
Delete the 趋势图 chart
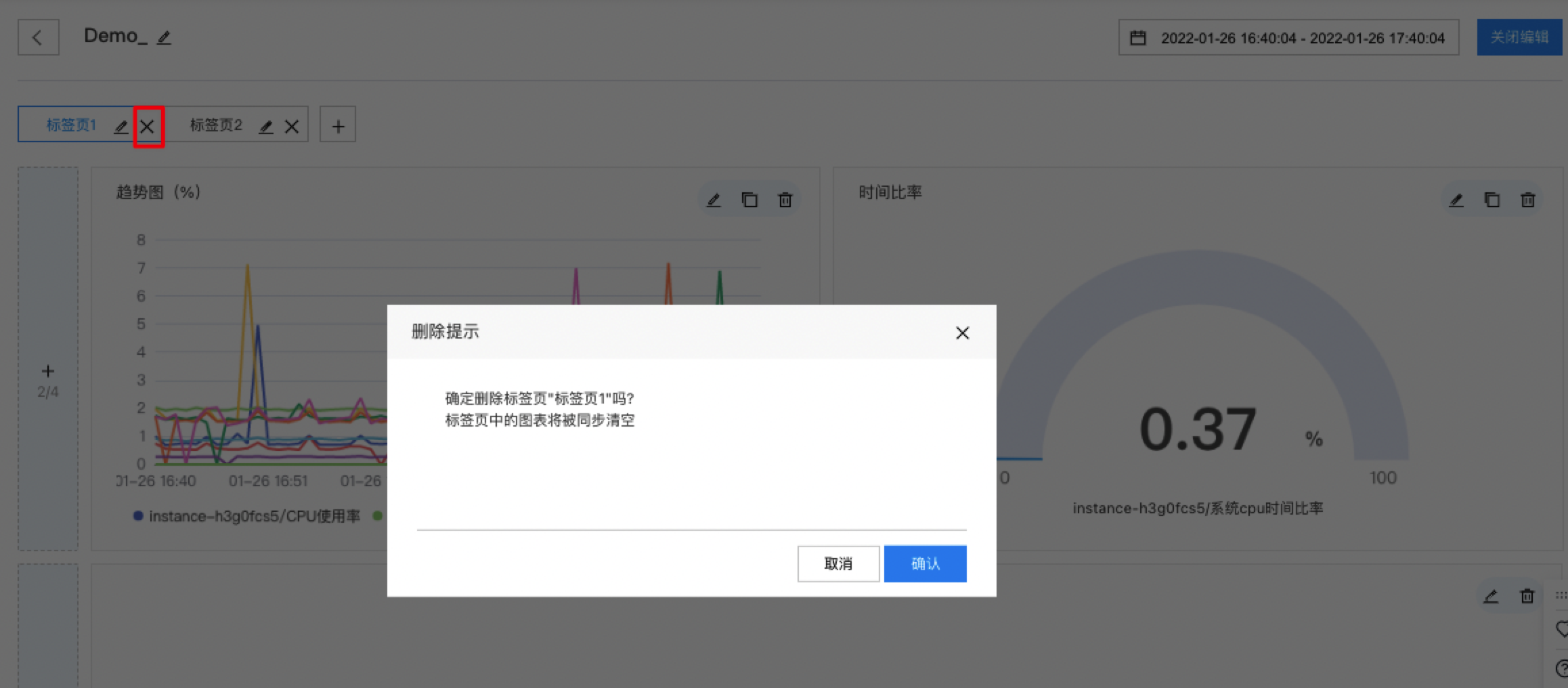pos(785,200)
